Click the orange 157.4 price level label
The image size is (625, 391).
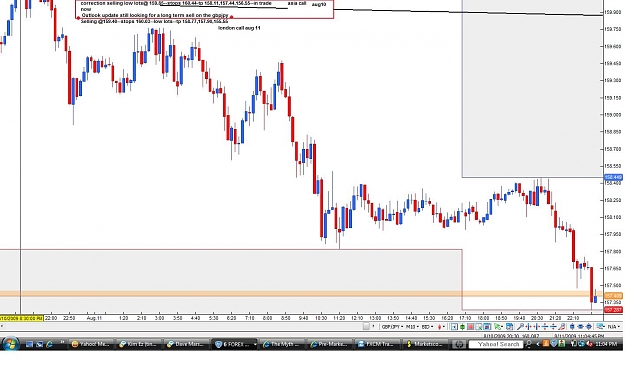pyautogui.click(x=613, y=296)
